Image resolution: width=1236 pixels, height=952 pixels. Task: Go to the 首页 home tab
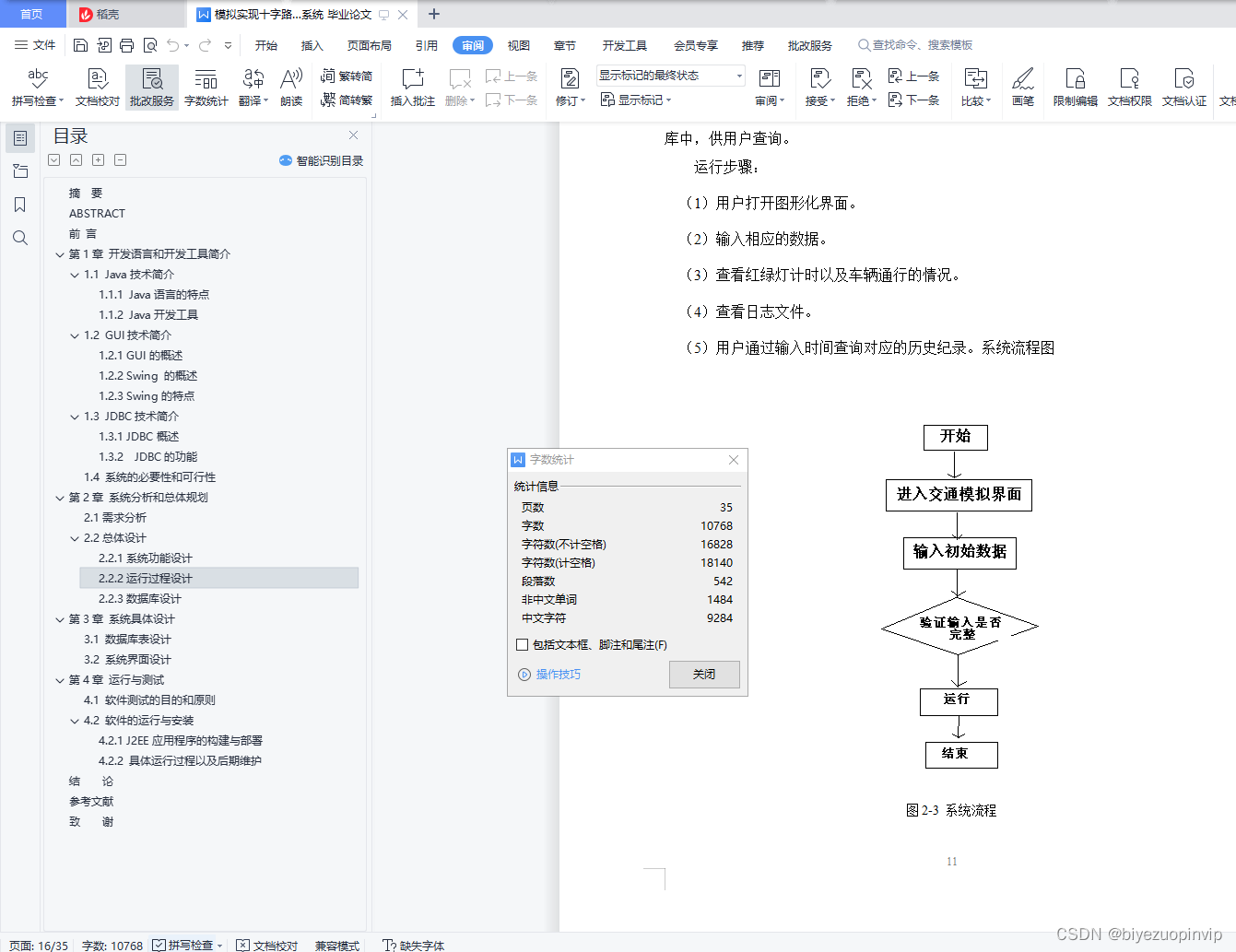pyautogui.click(x=32, y=14)
